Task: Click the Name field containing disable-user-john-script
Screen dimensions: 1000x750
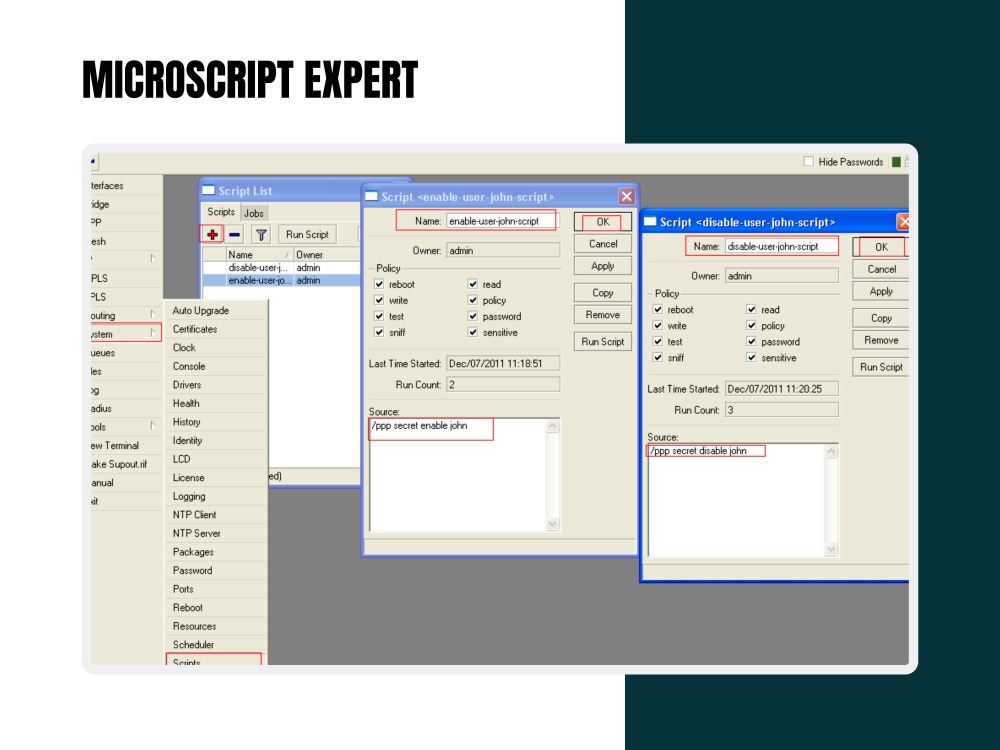Action: click(x=781, y=246)
